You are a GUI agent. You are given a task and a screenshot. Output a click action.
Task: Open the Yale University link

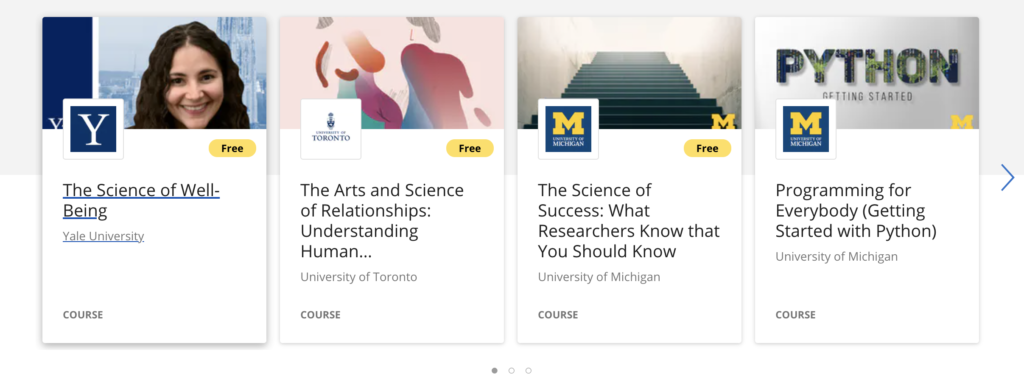click(103, 236)
